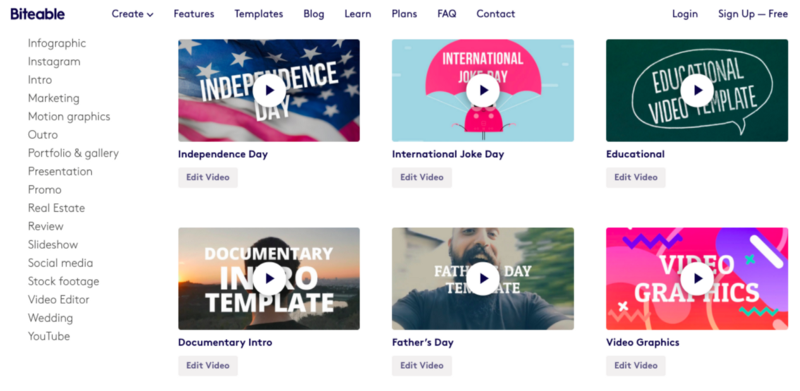Select the Real Estate category

point(57,208)
